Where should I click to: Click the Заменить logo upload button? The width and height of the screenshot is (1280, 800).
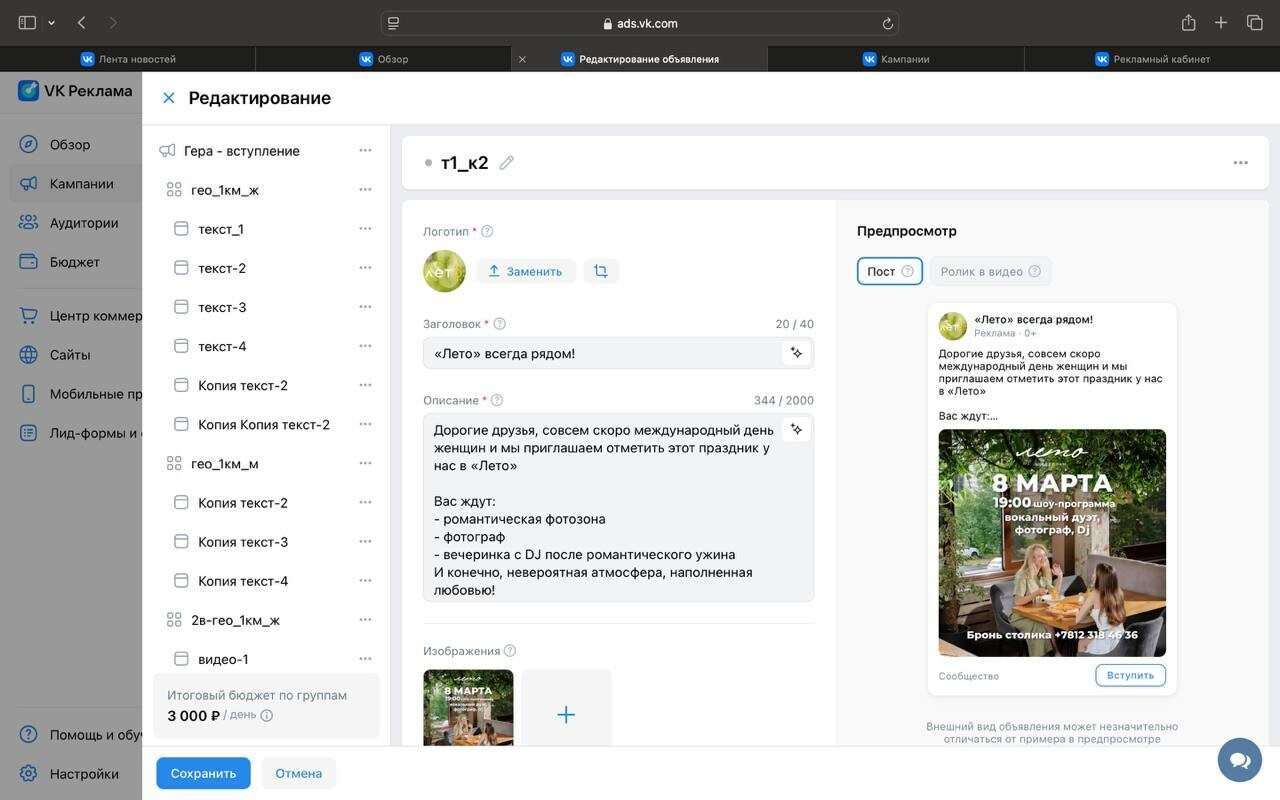(x=526, y=271)
